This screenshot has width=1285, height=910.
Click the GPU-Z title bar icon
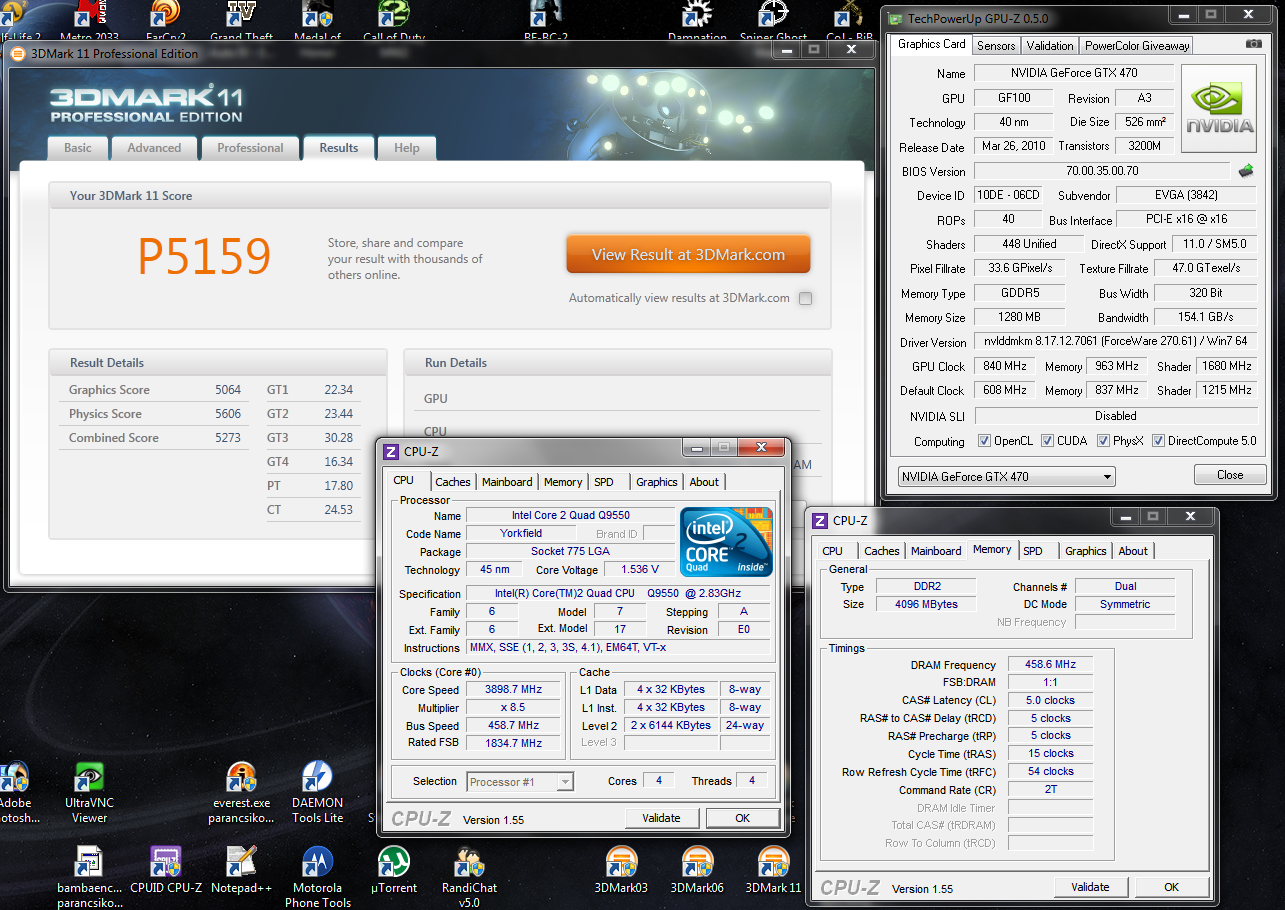[893, 18]
